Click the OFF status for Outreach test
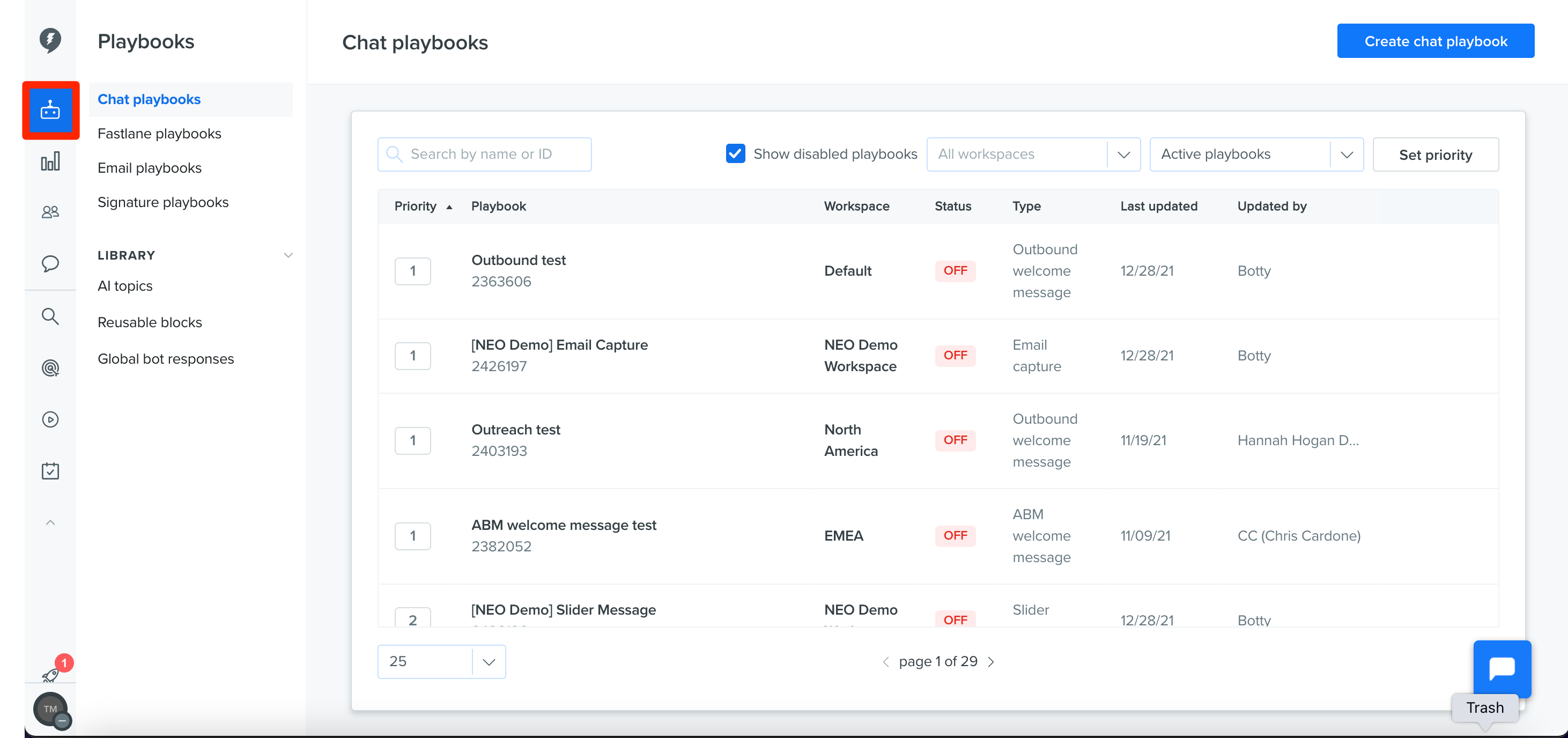 [955, 440]
